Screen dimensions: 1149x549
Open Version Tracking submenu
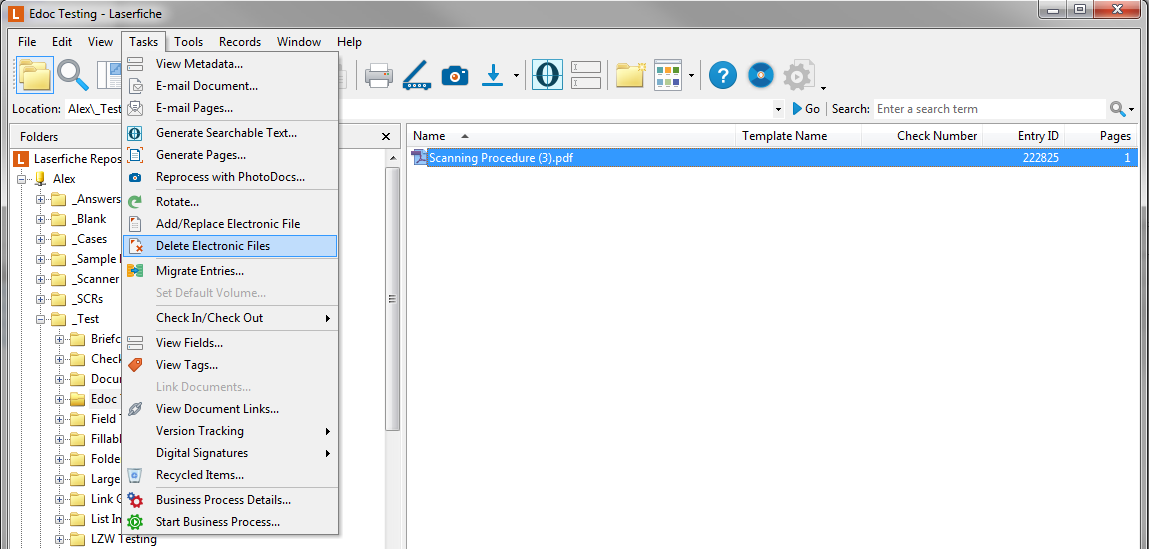tap(230, 431)
